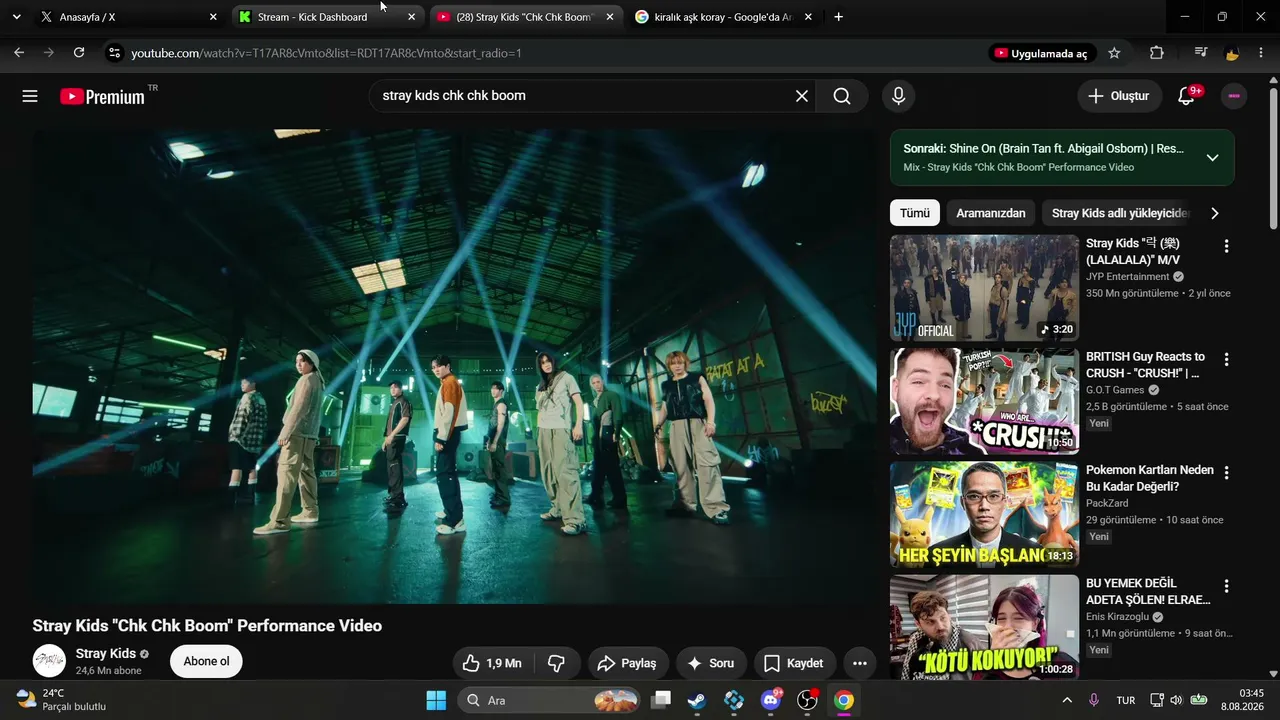Click the Oluştur create button
The width and height of the screenshot is (1280, 720).
pos(1120,96)
